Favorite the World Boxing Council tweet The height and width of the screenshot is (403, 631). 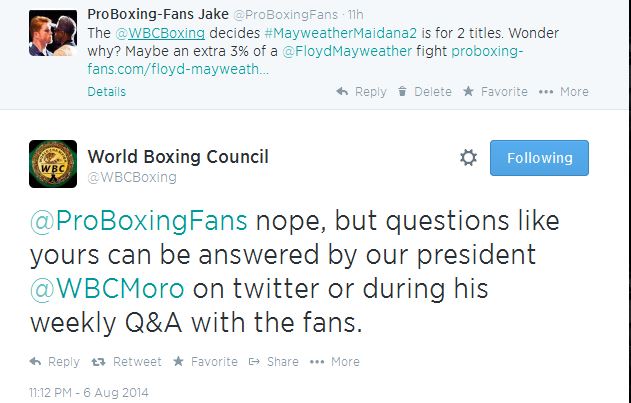point(205,361)
